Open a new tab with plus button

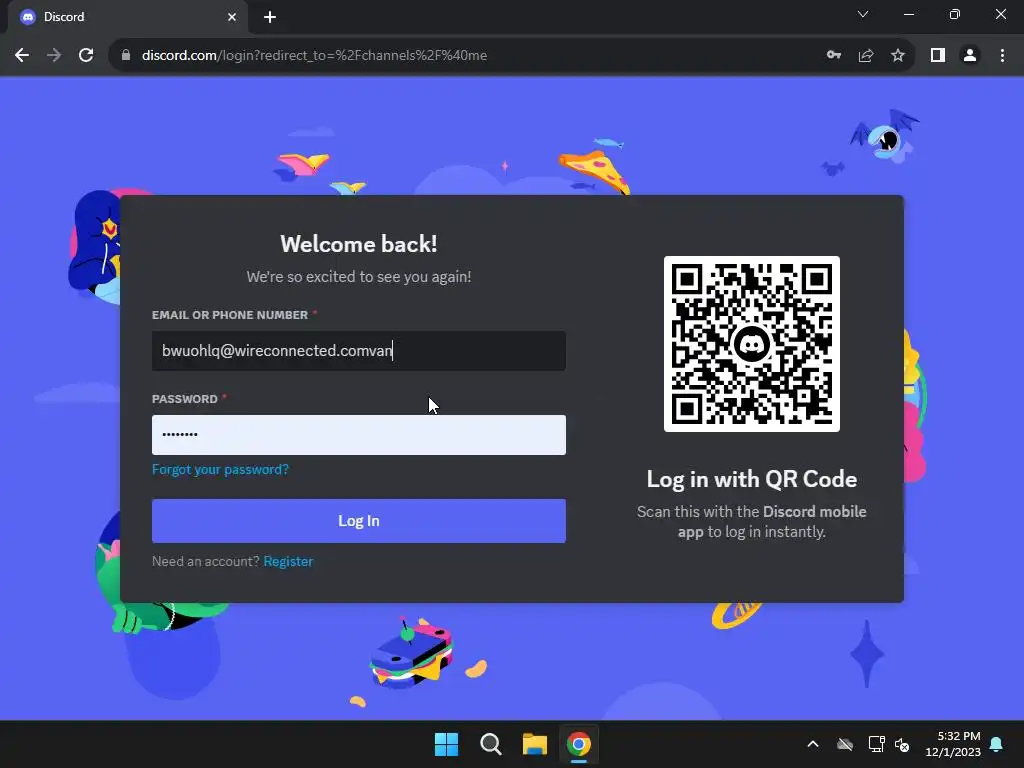(x=270, y=17)
